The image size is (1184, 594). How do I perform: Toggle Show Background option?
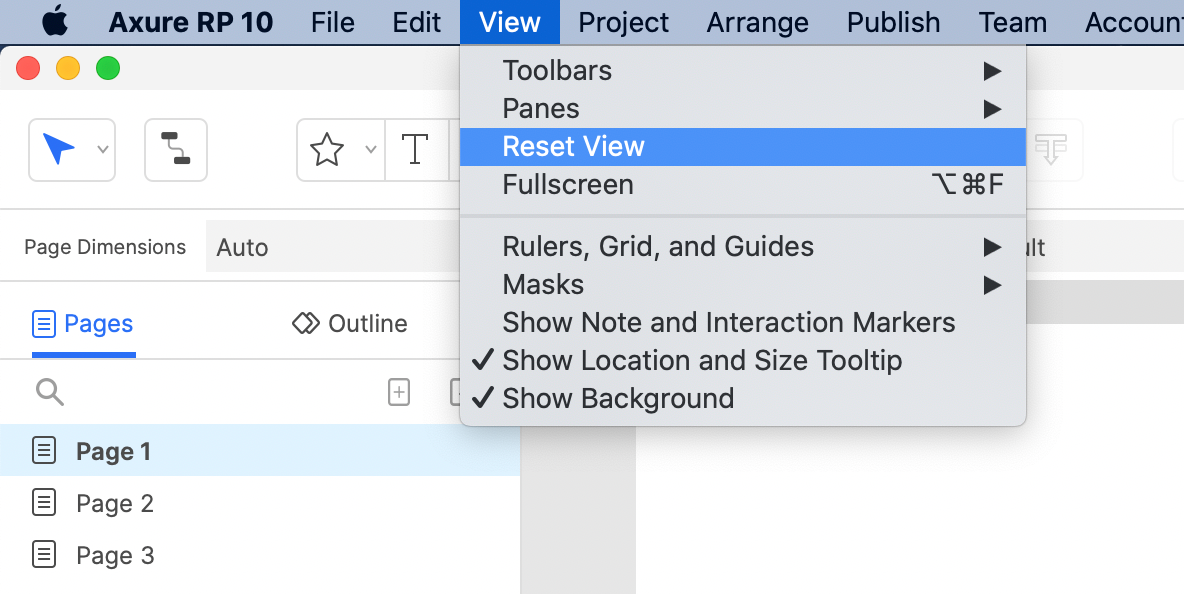point(618,398)
